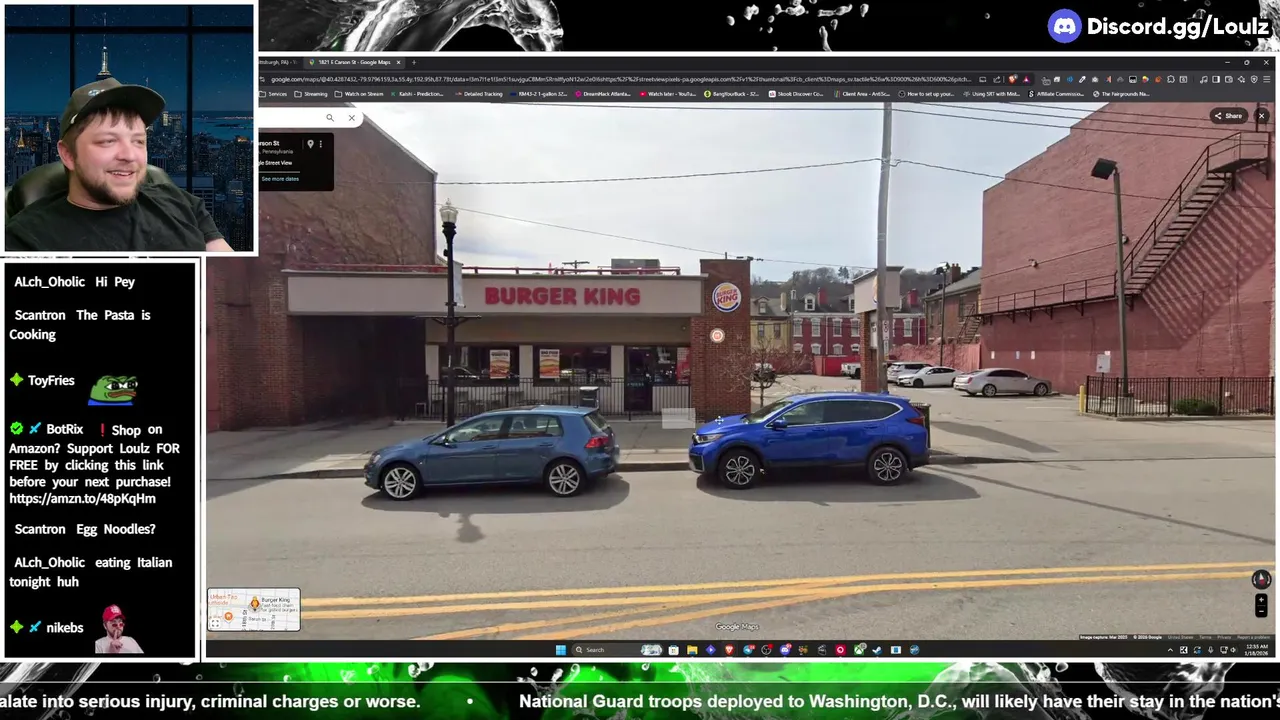This screenshot has width=1280, height=720.
Task: Open the pink circle recorder app in taskbar
Action: point(840,650)
